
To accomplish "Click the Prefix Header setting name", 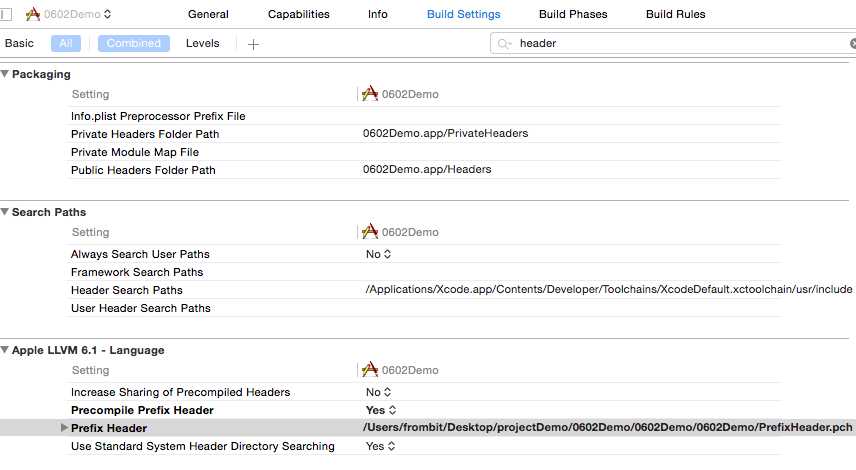I will pyautogui.click(x=109, y=428).
